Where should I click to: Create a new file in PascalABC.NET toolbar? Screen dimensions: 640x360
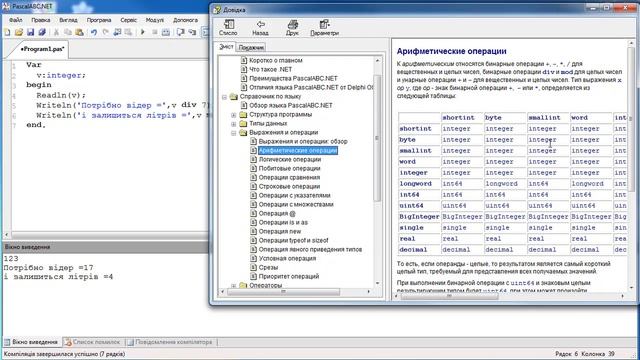coord(7,32)
